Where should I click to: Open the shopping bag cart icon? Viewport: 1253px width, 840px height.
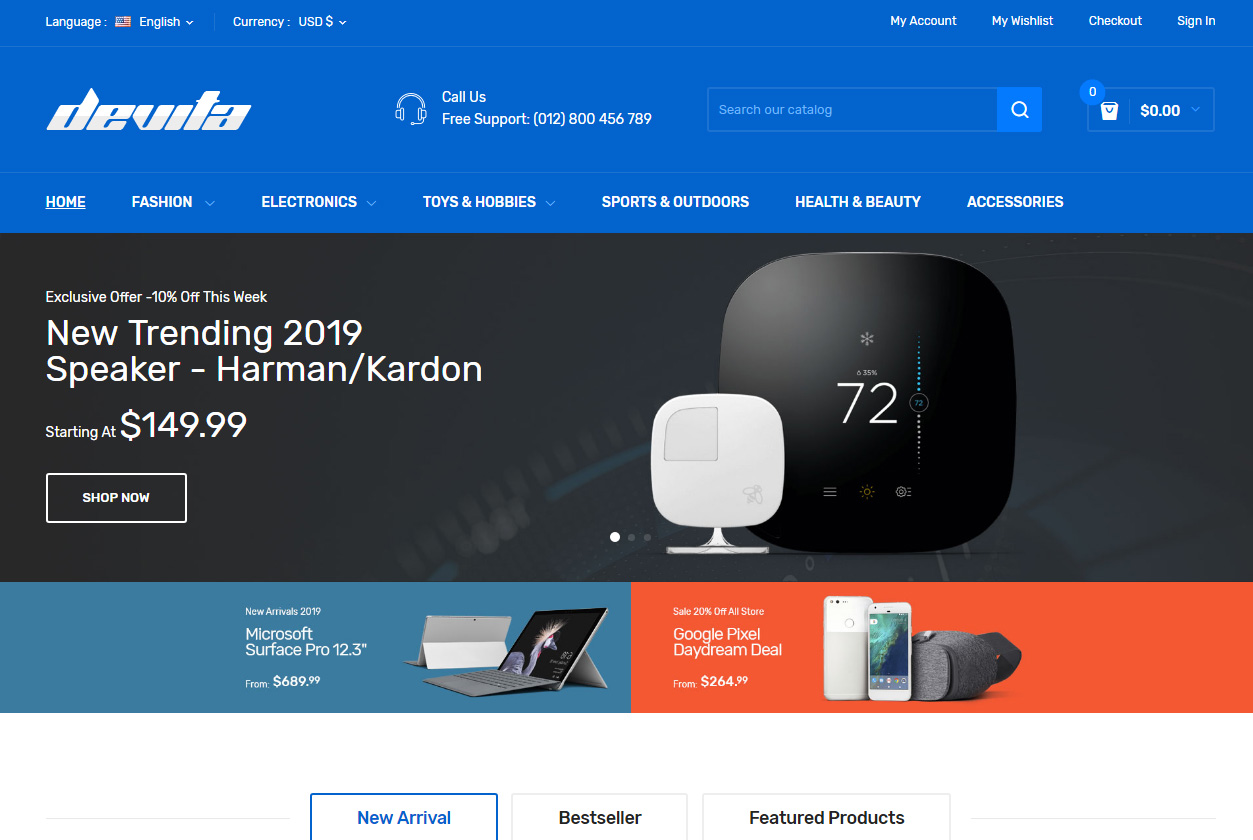[1109, 111]
